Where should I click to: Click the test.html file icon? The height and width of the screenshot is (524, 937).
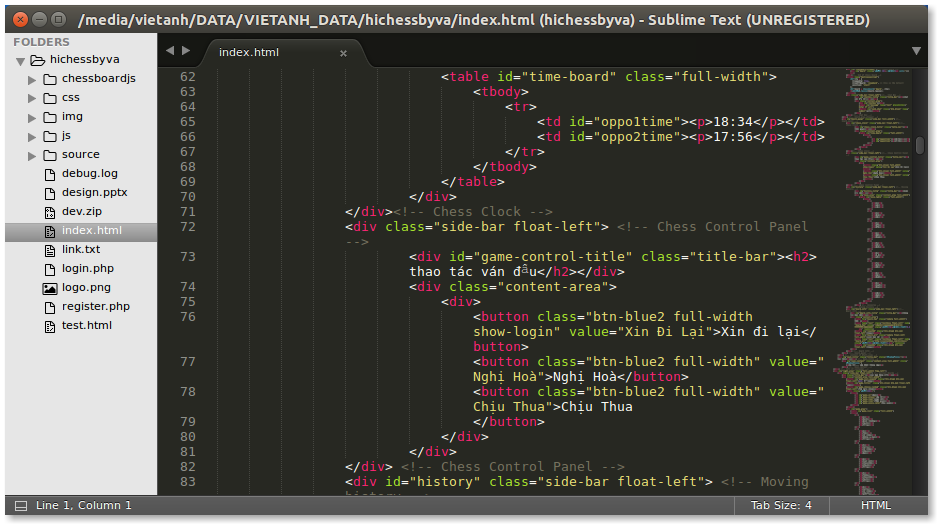[50, 327]
